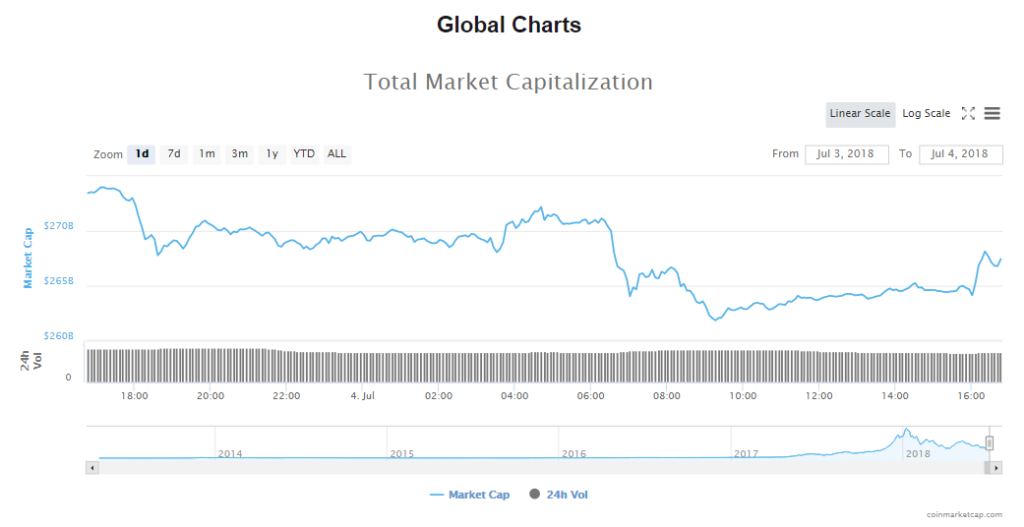
Task: Click the navigator range handle
Action: [989, 442]
